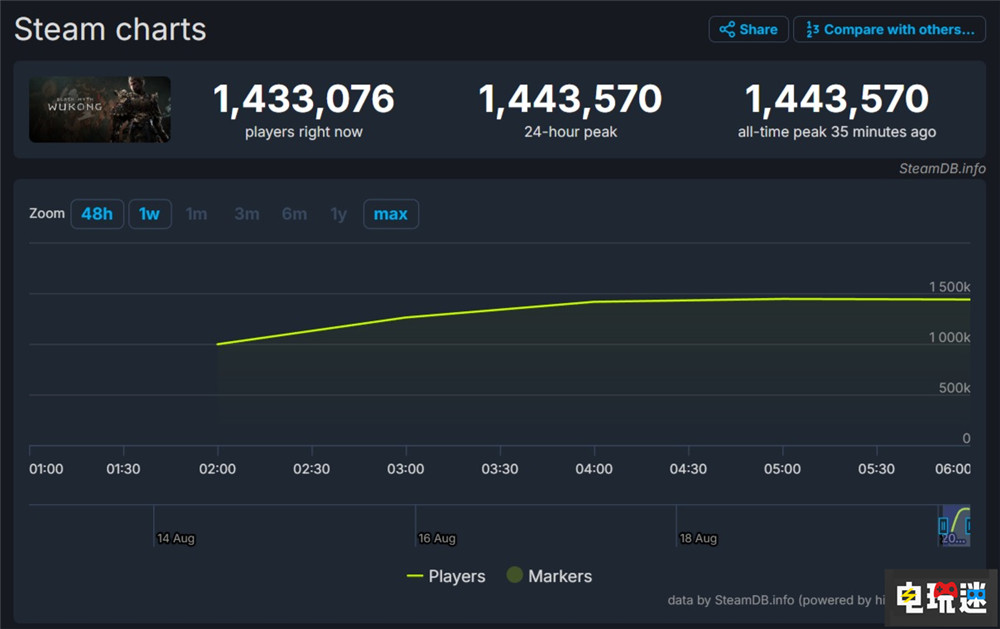Click the yellow-green Players line swatch

pos(415,576)
